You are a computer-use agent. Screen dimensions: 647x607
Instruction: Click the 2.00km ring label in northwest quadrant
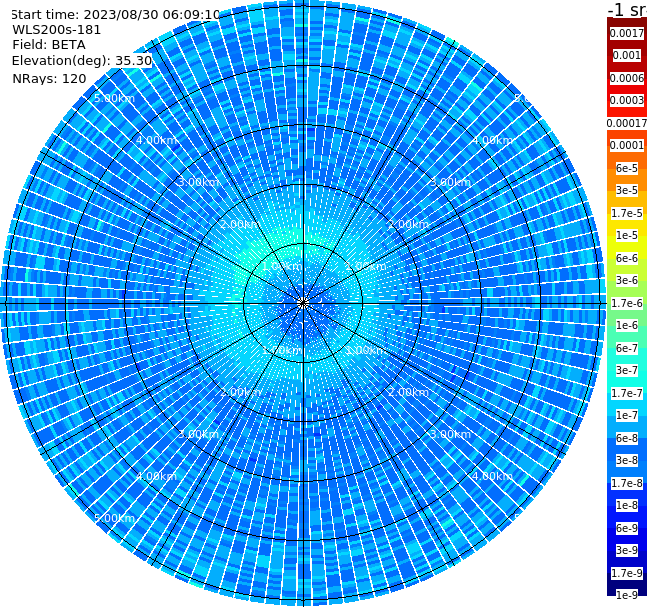click(241, 224)
